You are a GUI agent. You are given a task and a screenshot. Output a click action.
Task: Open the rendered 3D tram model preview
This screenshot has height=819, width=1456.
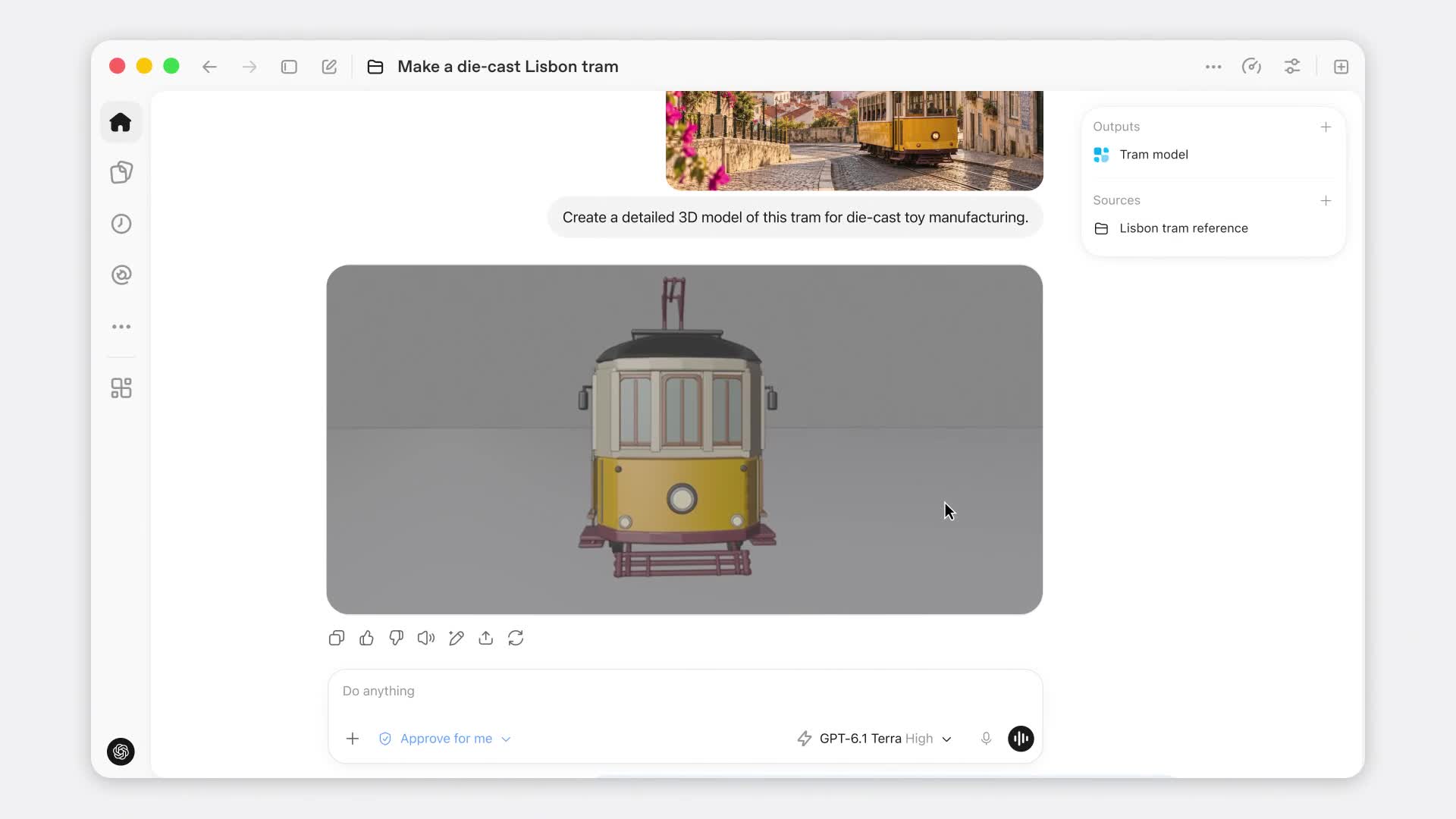click(685, 439)
